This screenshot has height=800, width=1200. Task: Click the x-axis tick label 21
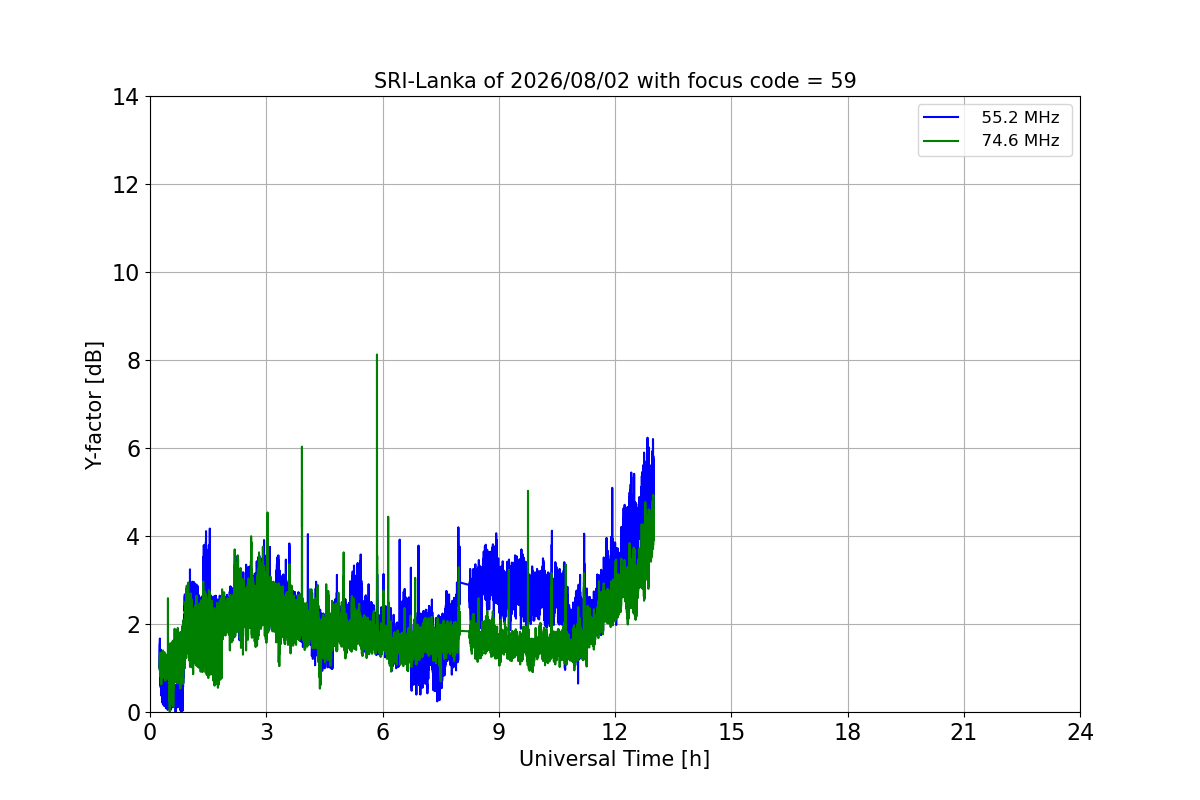(x=964, y=732)
